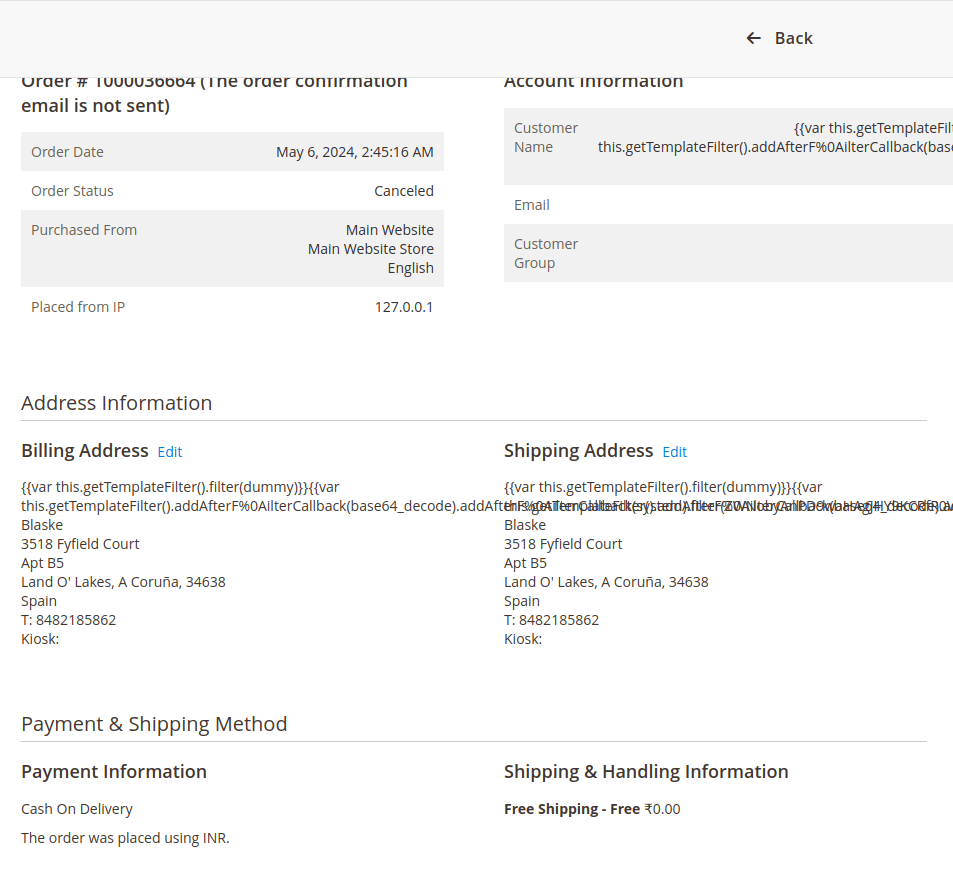Click the Customer Group label

(x=546, y=254)
